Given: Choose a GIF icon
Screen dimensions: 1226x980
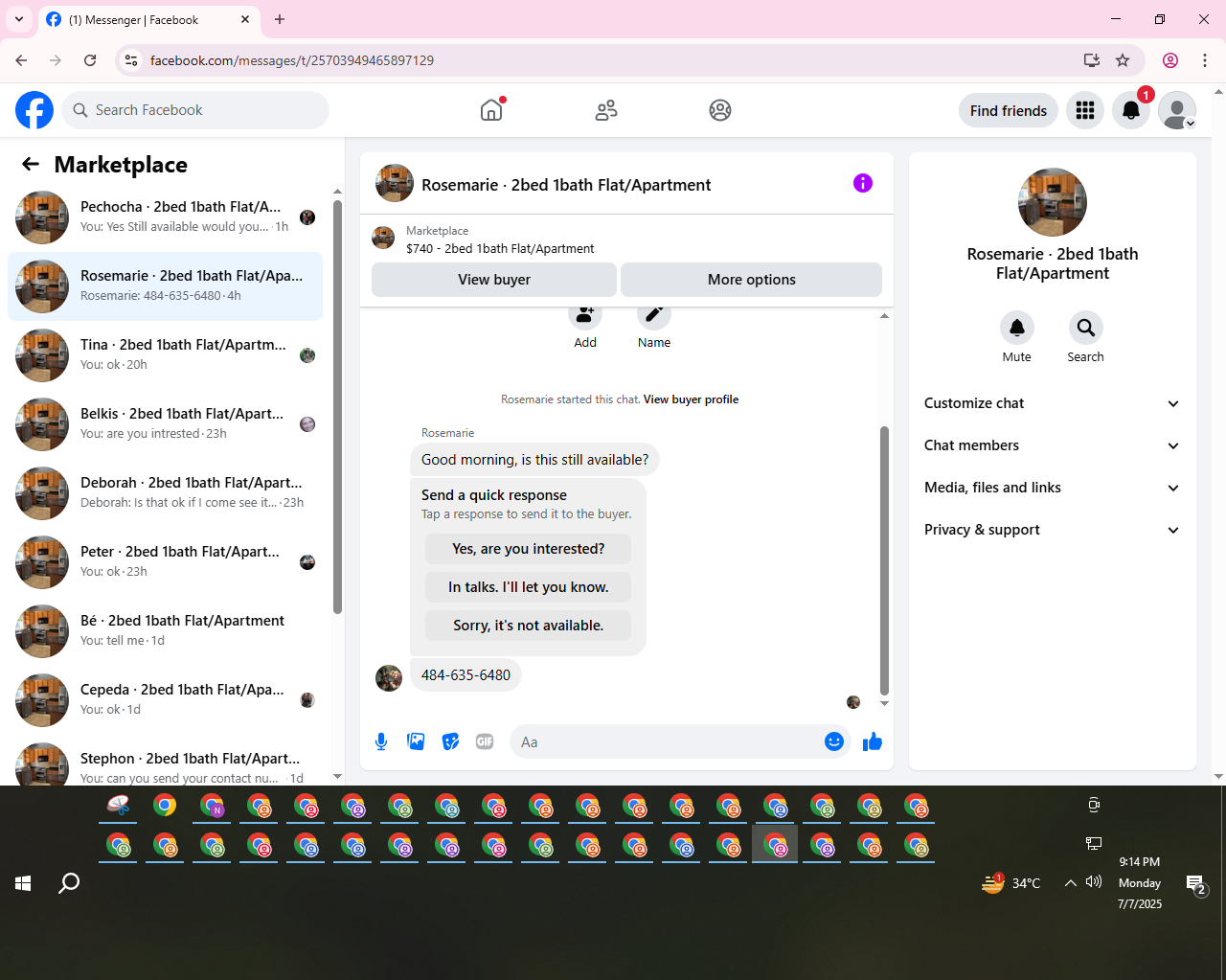Looking at the screenshot, I should click(x=485, y=741).
